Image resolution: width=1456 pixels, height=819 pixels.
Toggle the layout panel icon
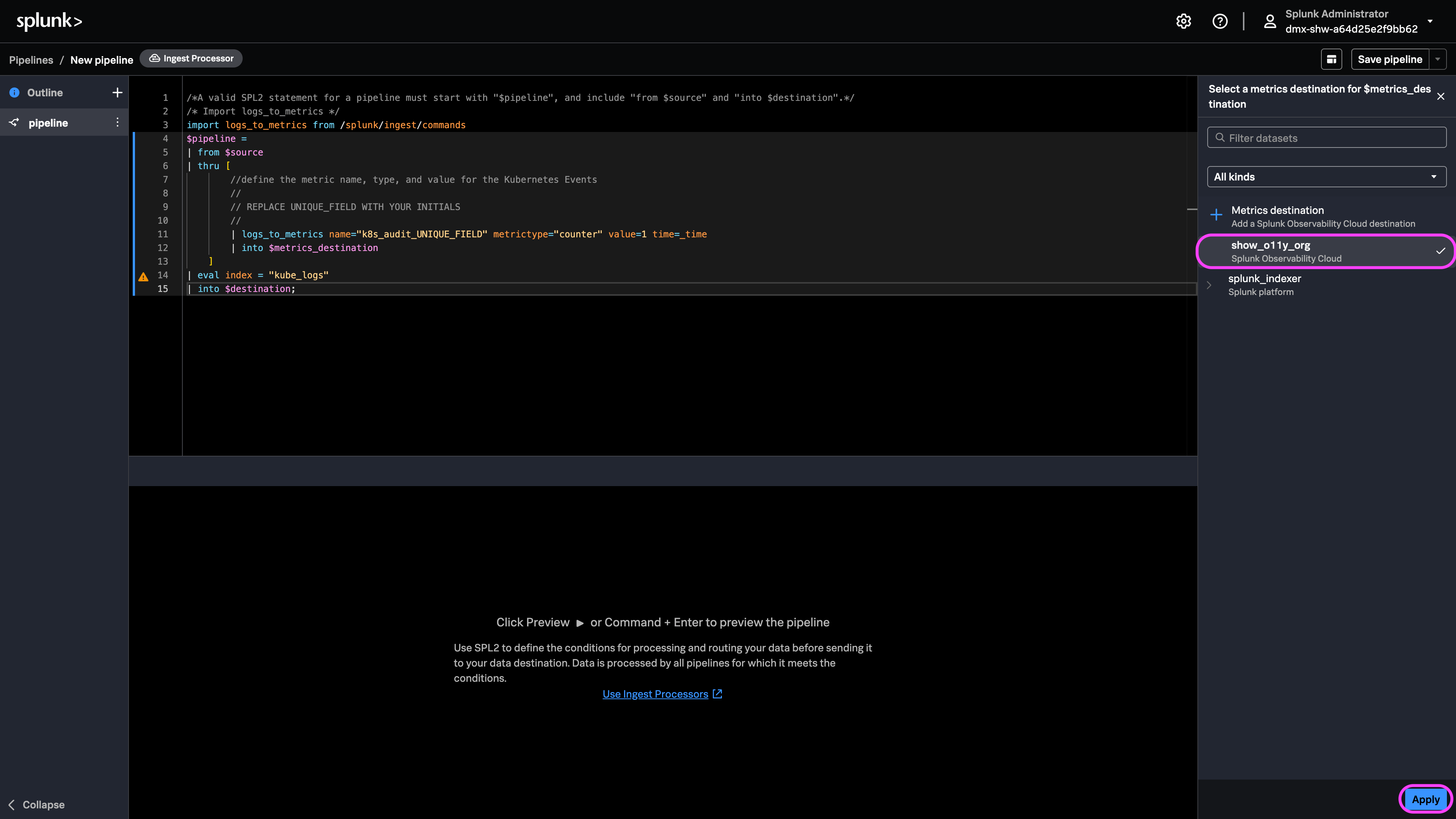point(1331,60)
